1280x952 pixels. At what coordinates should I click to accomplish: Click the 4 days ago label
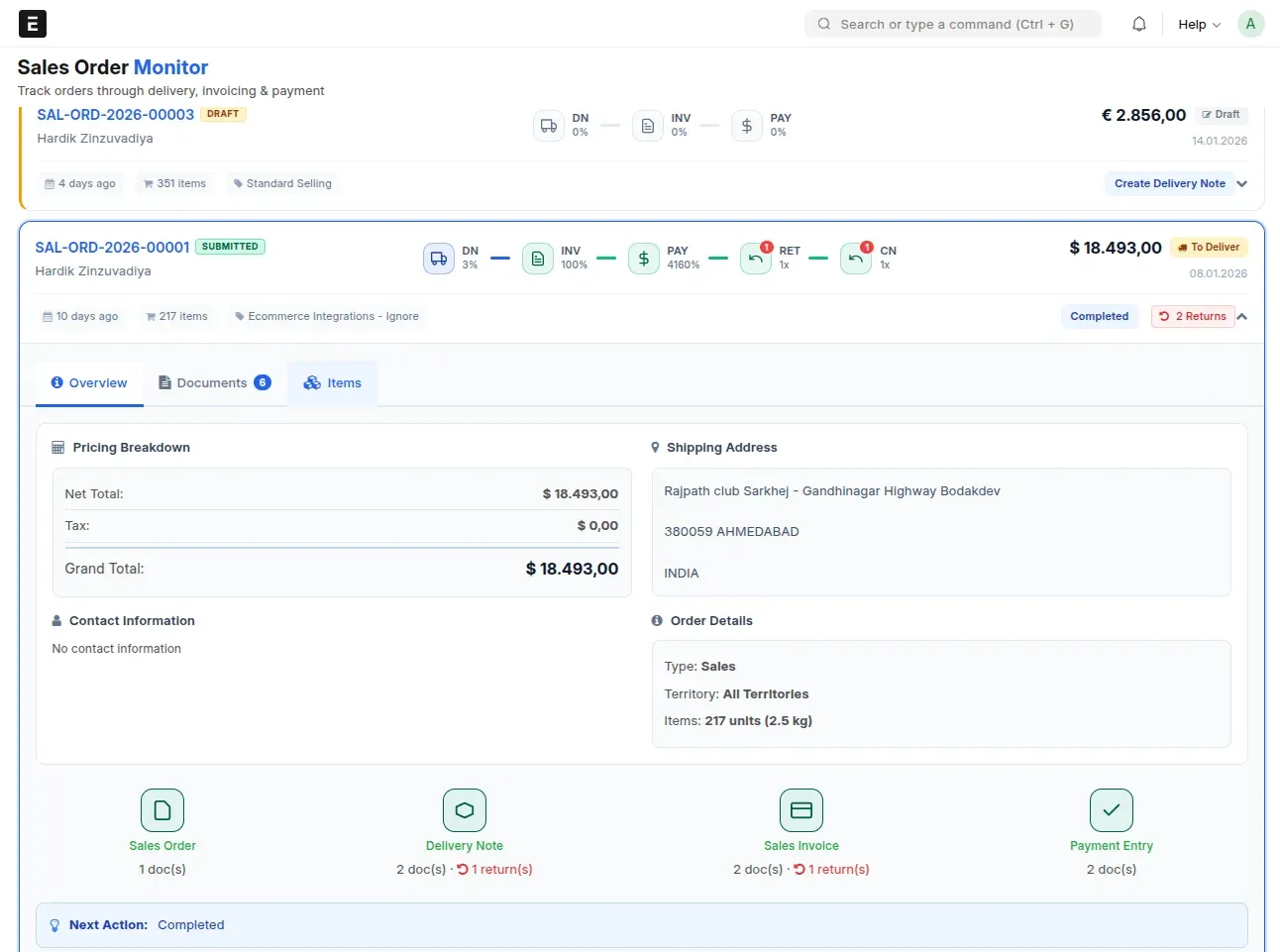[x=80, y=183]
